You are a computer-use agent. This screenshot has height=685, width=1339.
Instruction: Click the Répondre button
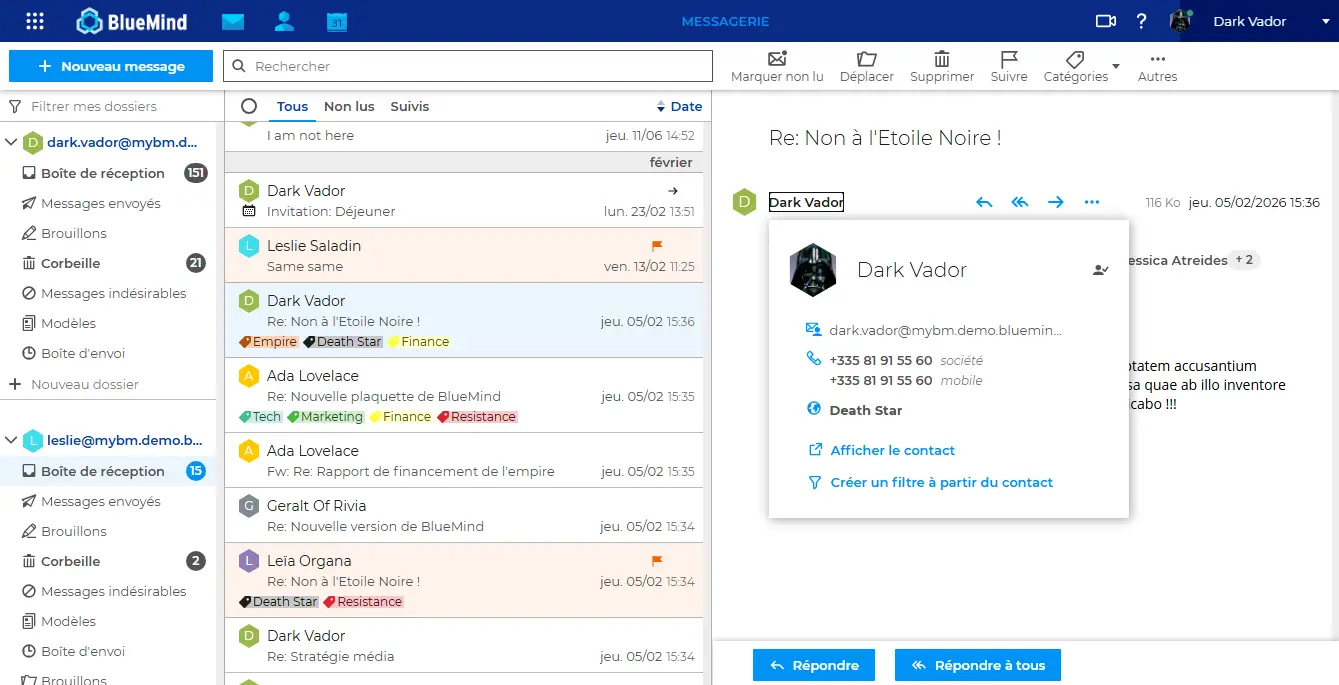[x=814, y=665]
